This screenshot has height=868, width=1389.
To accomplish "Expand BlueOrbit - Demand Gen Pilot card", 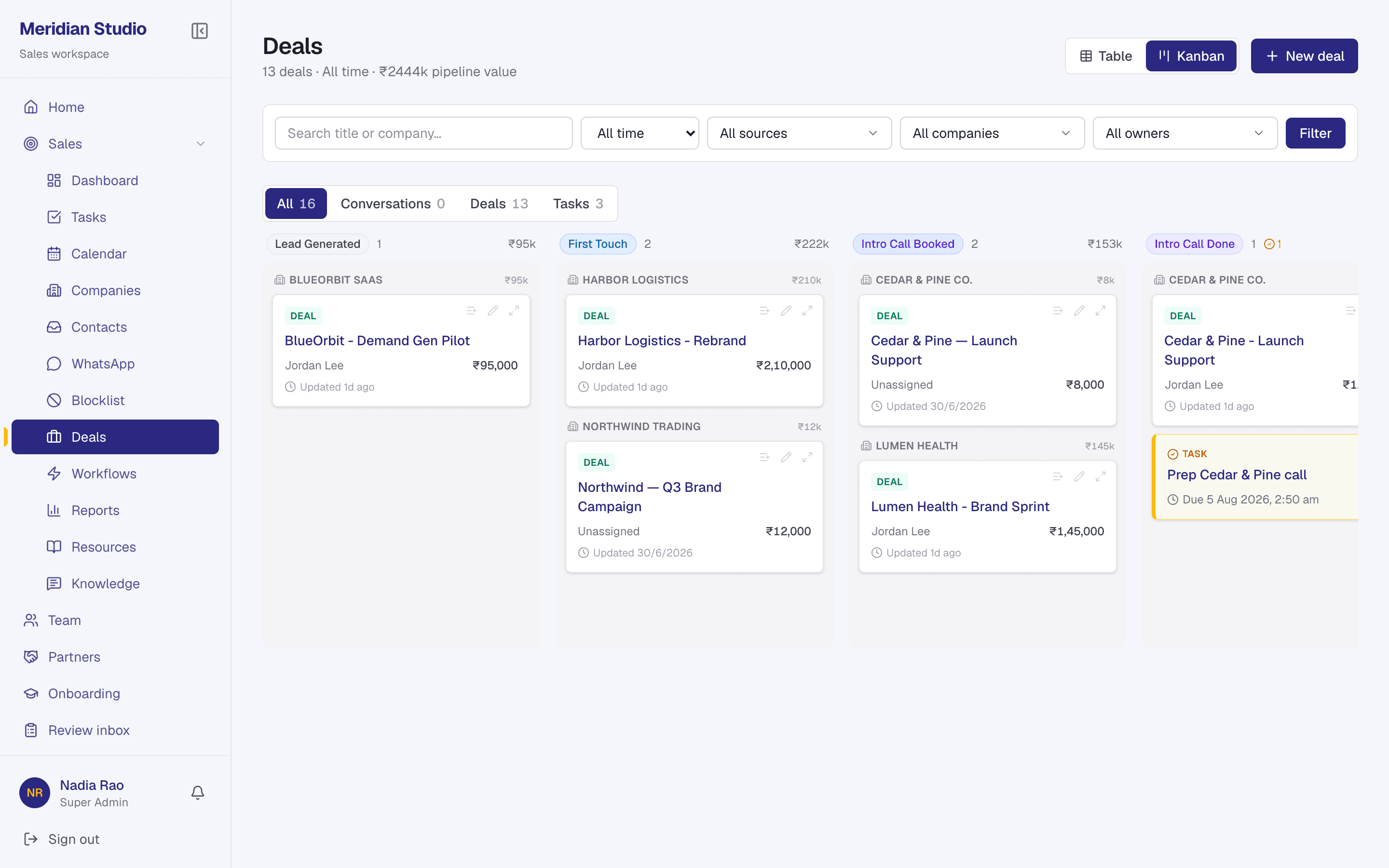I will (514, 311).
